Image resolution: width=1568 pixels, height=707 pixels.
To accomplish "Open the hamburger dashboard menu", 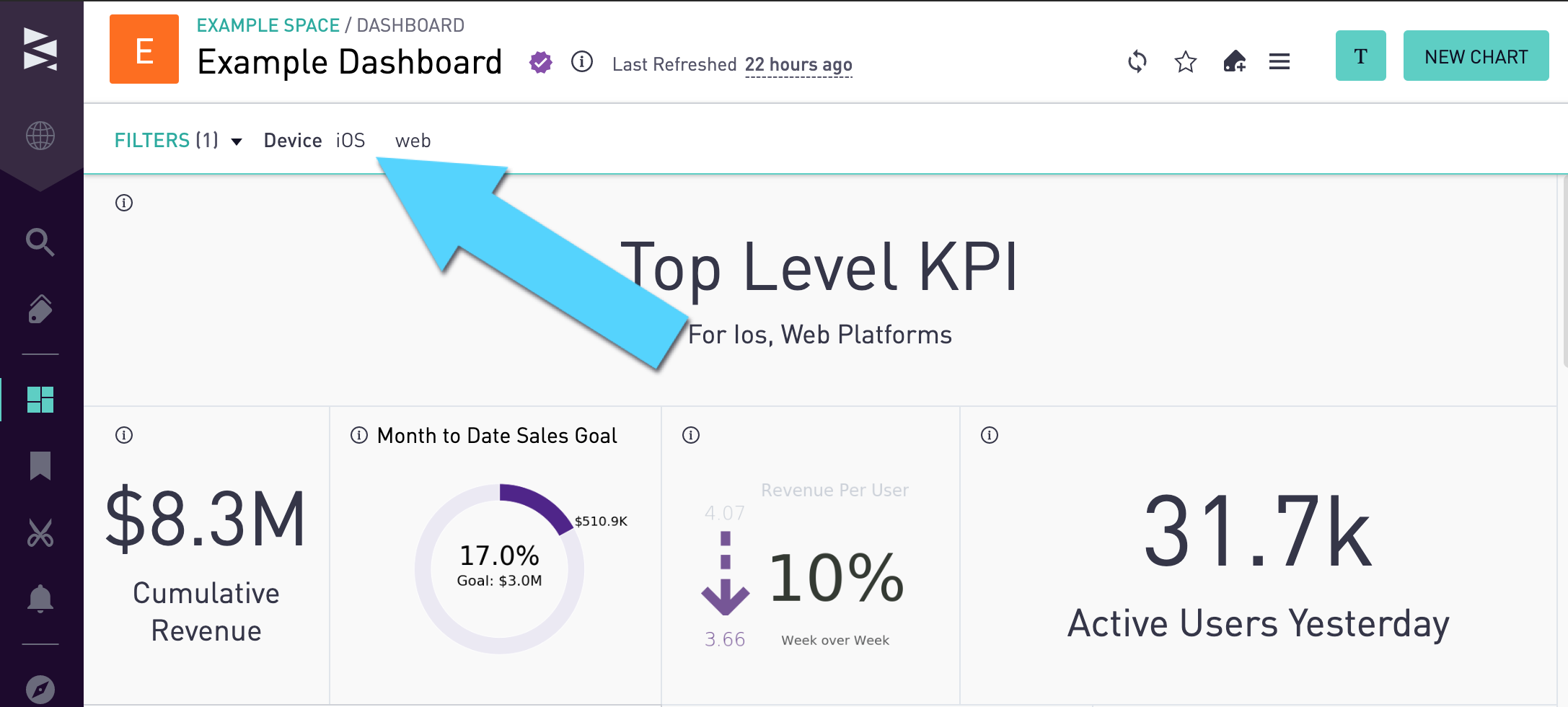I will pyautogui.click(x=1279, y=62).
